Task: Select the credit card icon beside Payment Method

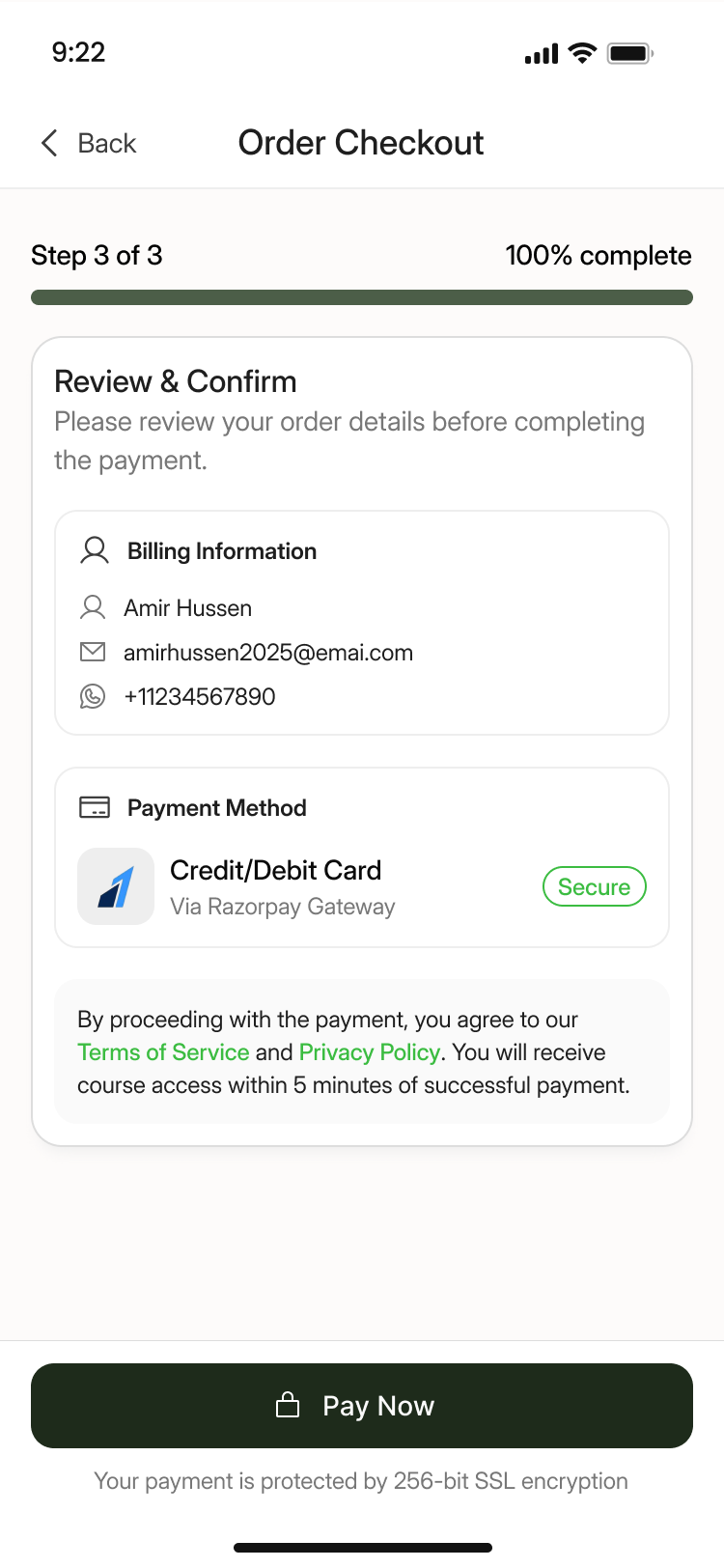Action: (x=94, y=807)
